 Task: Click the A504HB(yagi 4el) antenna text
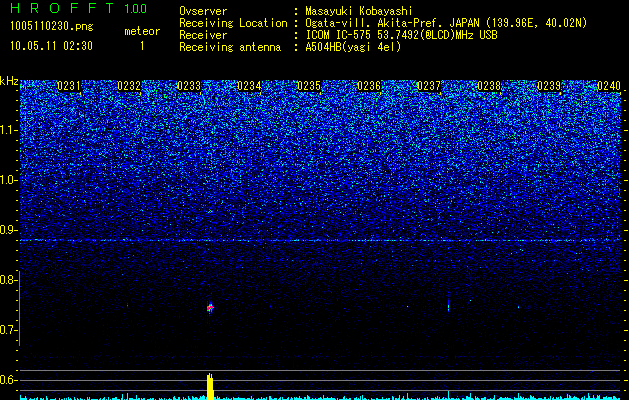353,47
